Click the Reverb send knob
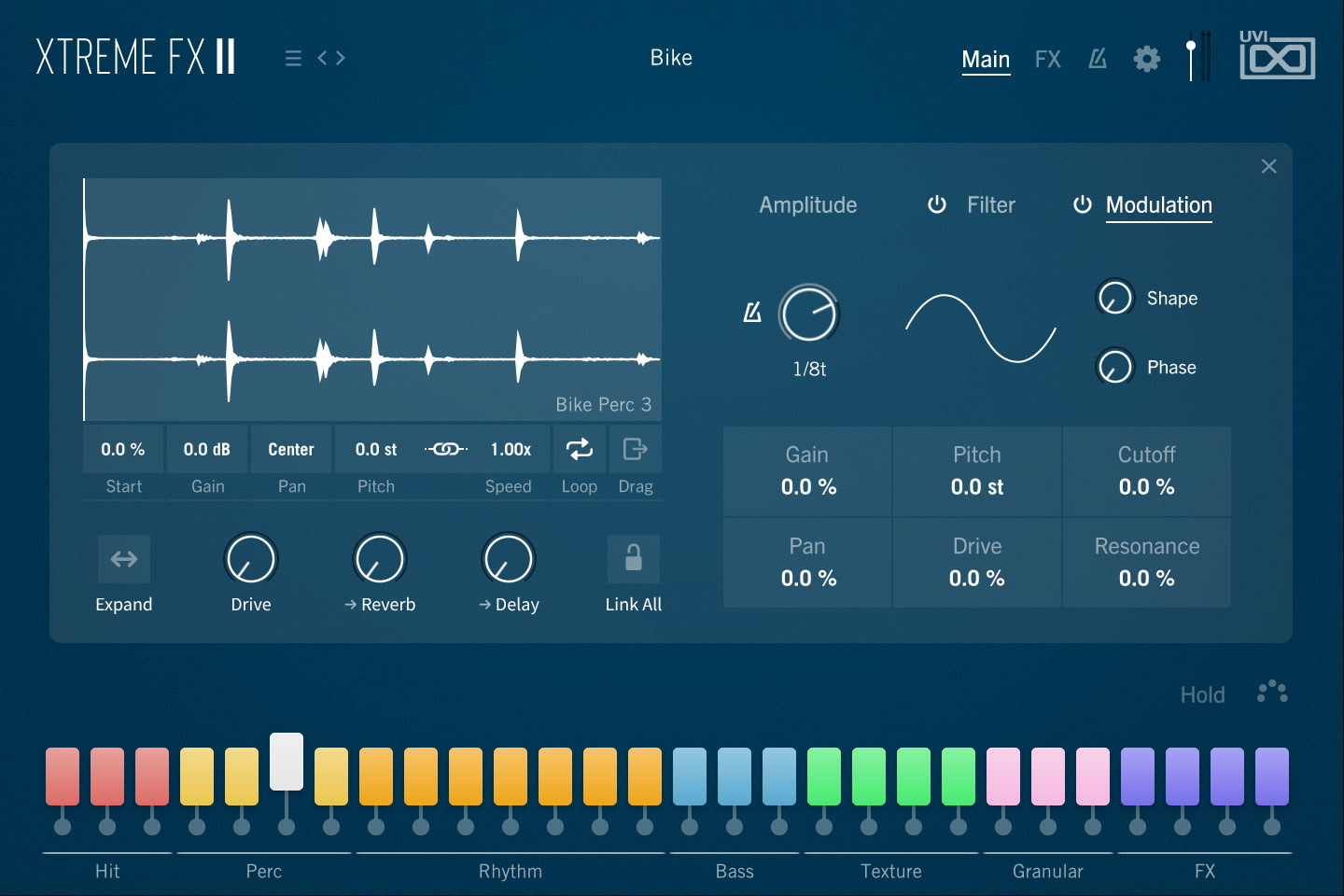 (380, 559)
